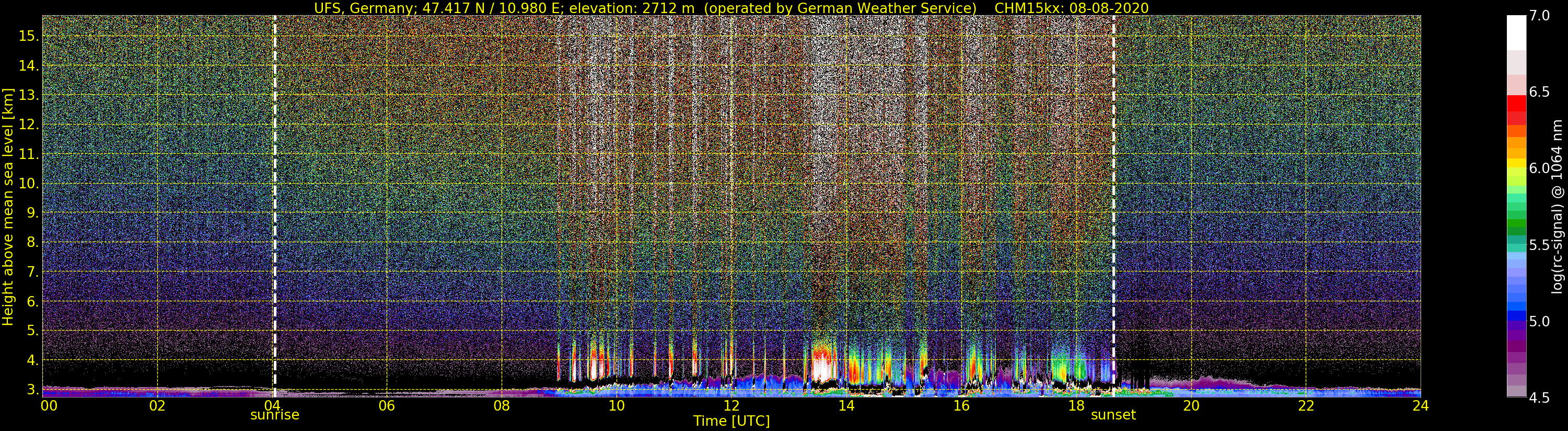The height and width of the screenshot is (431, 1568).
Task: Click height tick '10.' on the y-axis
Action: coord(29,184)
